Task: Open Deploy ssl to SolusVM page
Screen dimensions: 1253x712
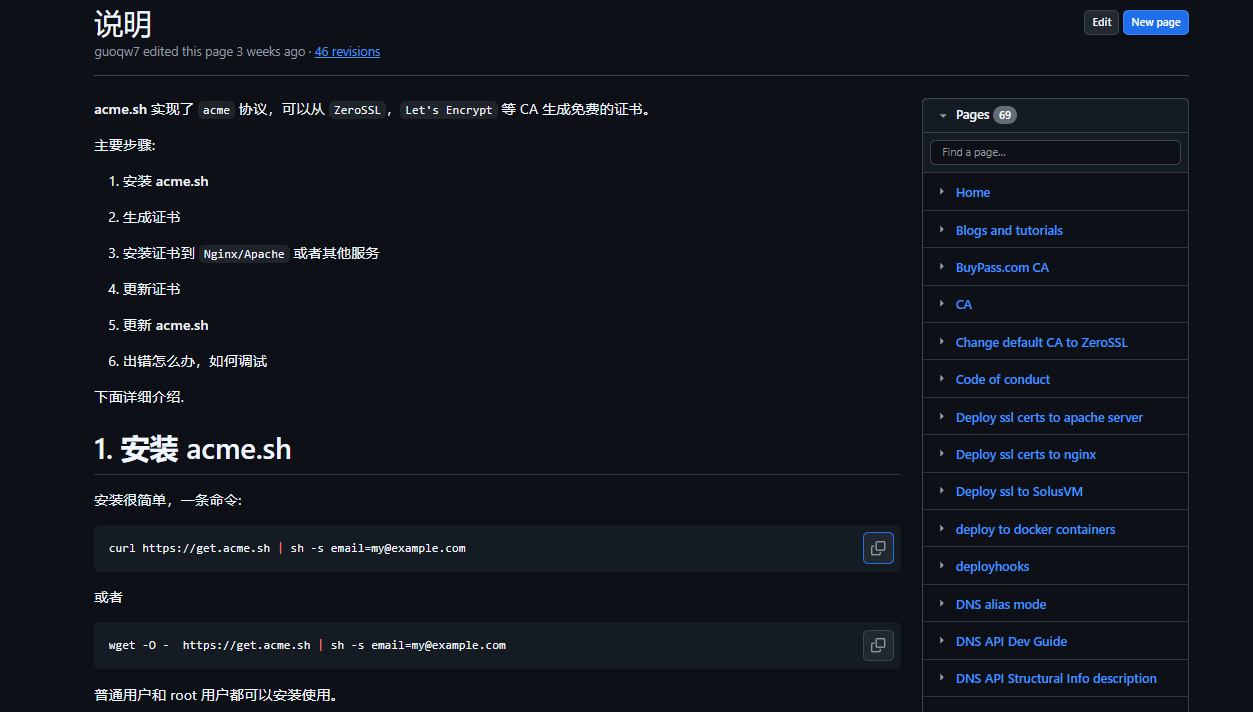Action: [x=1019, y=492]
